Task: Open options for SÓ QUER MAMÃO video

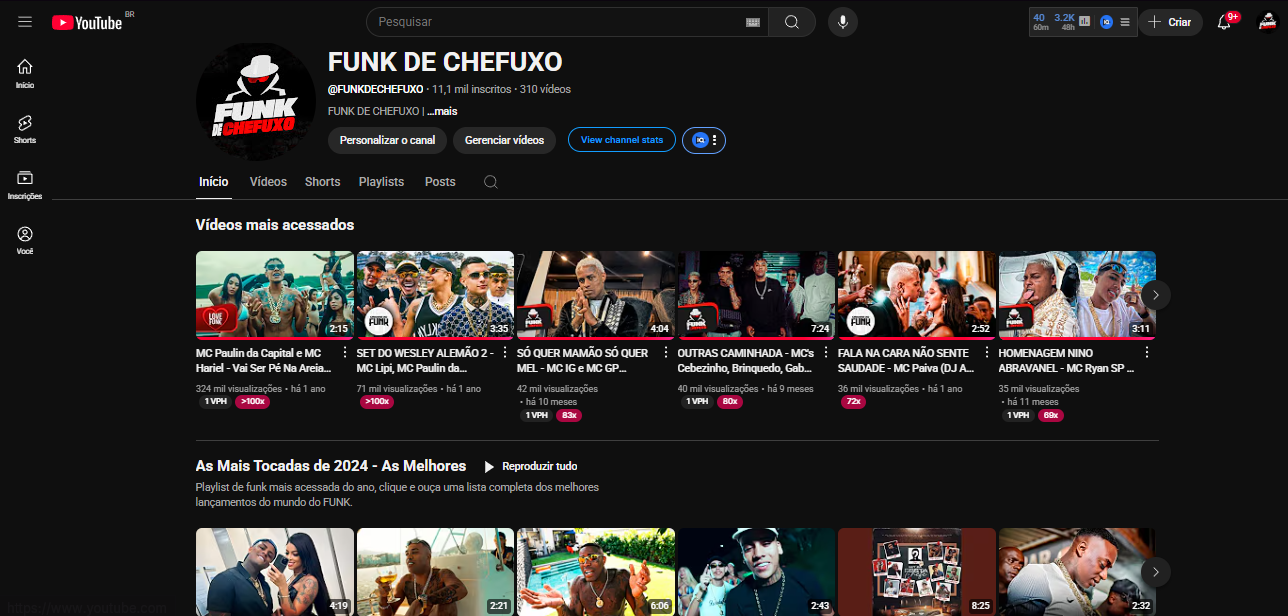Action: [666, 353]
